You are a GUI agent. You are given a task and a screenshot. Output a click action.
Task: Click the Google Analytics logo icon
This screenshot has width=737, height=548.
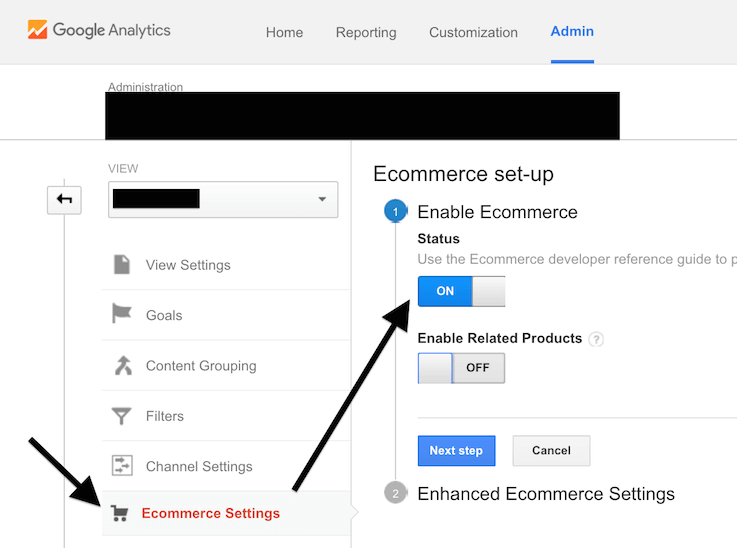pyautogui.click(x=37, y=30)
